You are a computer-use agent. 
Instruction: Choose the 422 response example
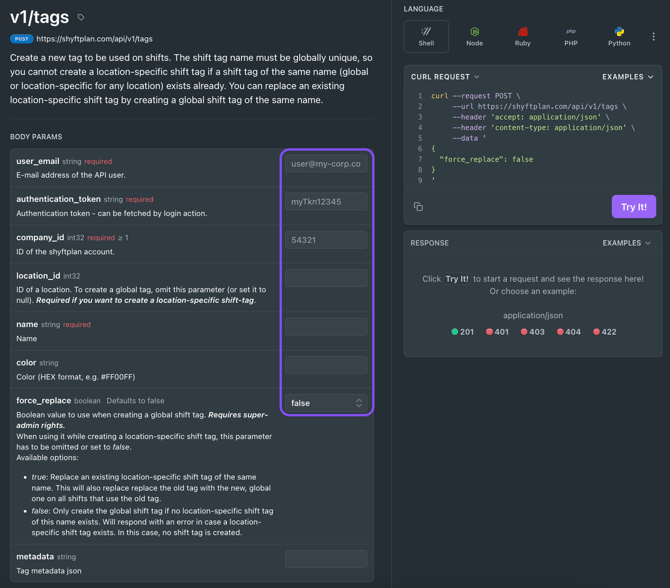click(604, 332)
